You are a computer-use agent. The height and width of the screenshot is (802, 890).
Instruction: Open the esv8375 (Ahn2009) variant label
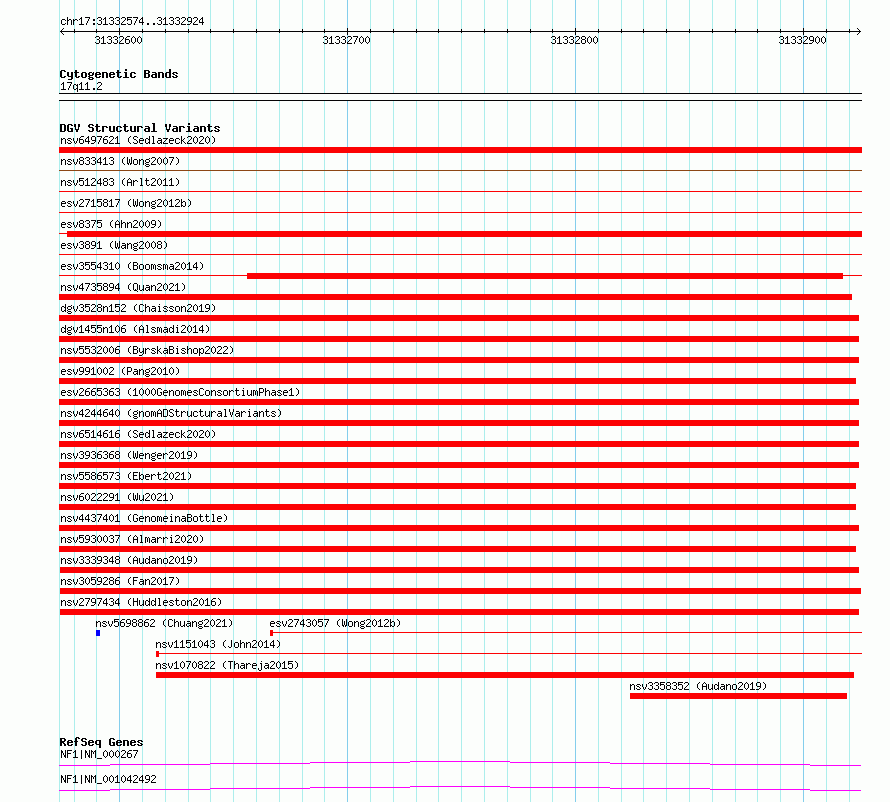pos(111,224)
